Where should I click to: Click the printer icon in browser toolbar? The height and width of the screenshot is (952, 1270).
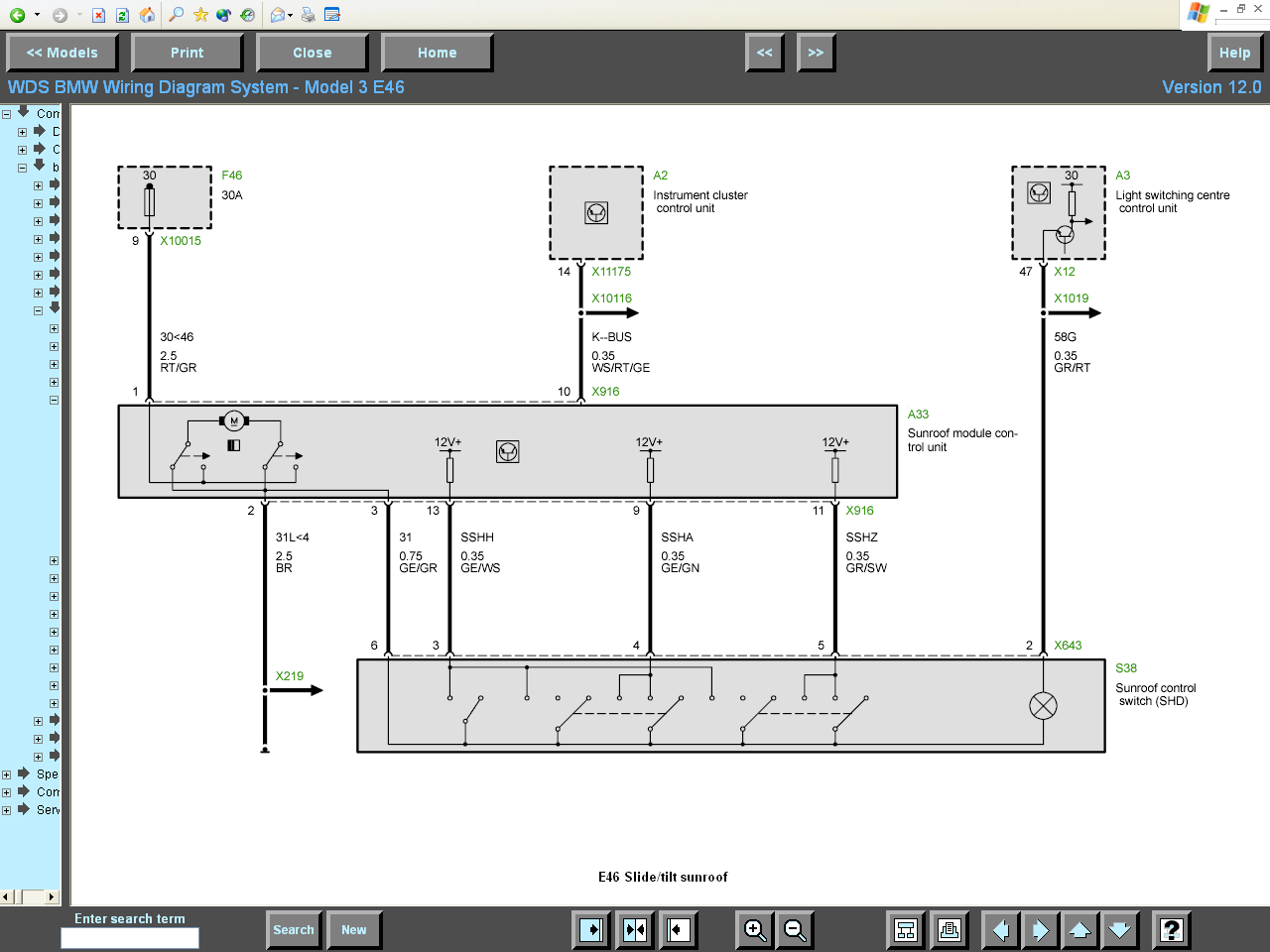308,15
